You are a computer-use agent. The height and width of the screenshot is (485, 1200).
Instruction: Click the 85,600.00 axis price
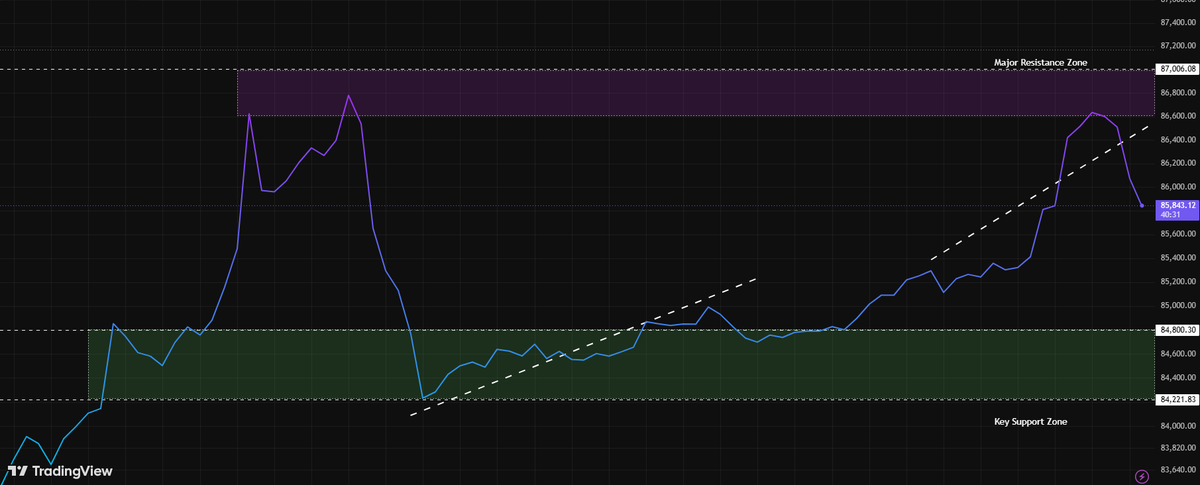pos(1178,234)
